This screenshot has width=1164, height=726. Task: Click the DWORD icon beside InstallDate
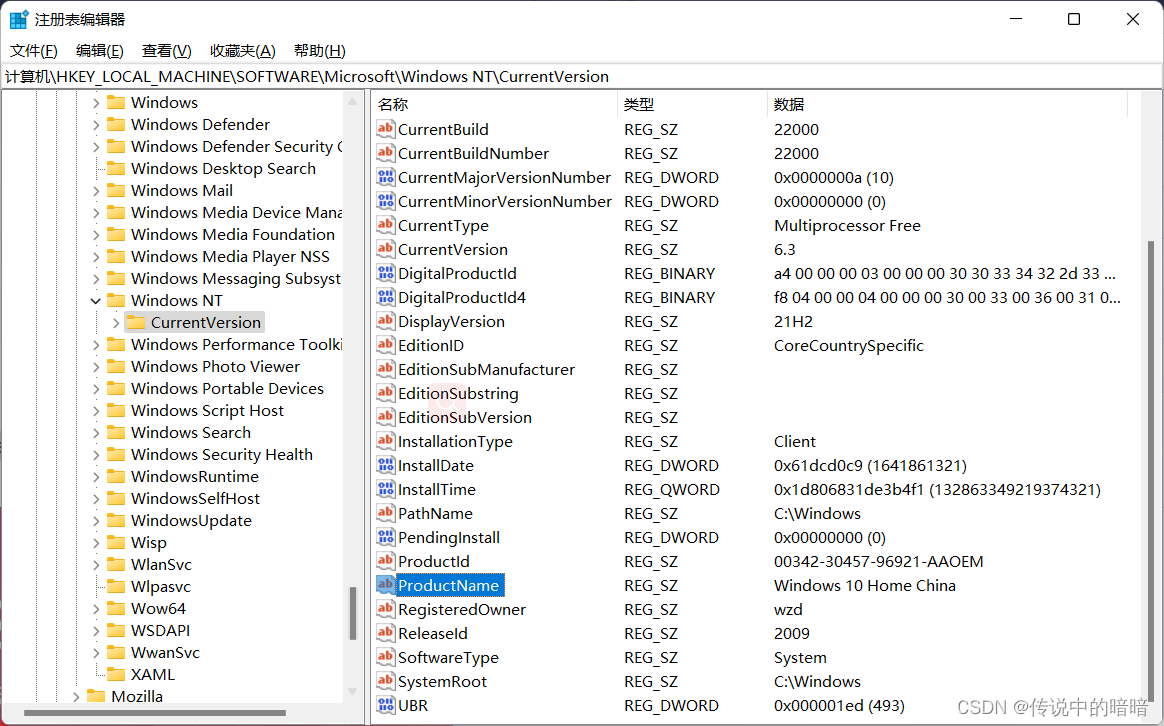point(385,465)
